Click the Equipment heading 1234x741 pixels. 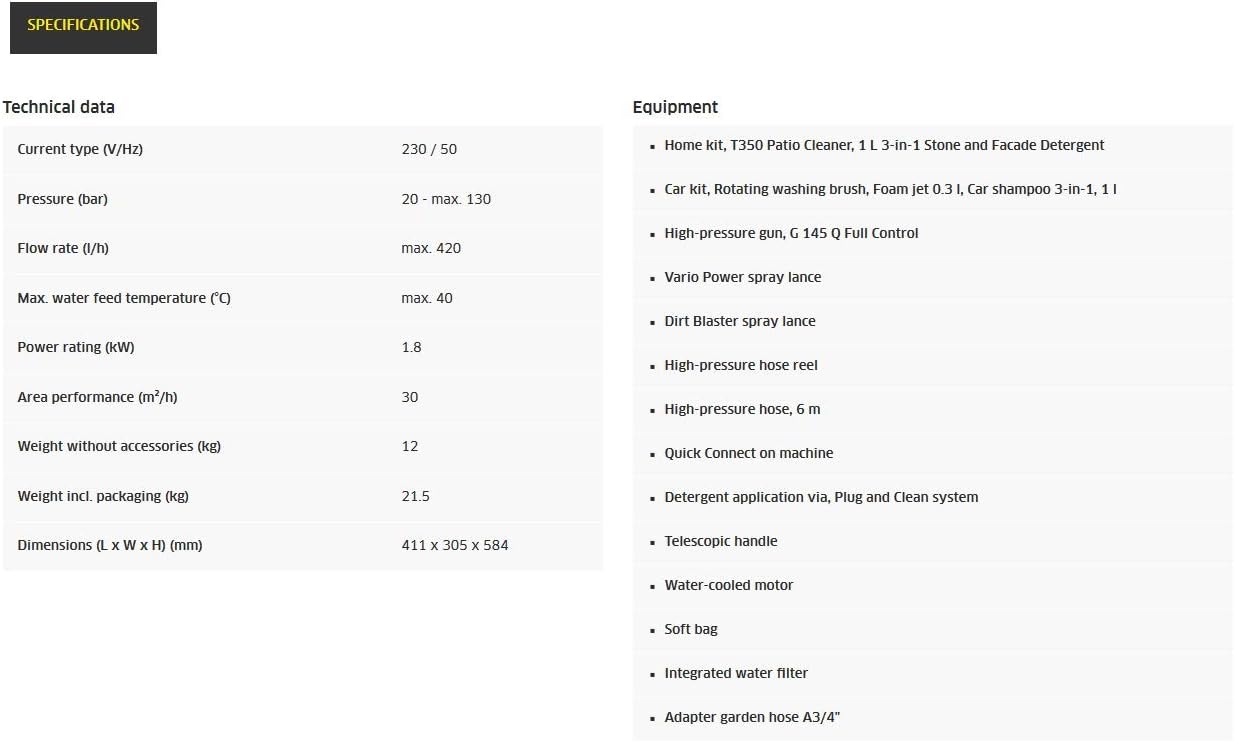[x=675, y=107]
